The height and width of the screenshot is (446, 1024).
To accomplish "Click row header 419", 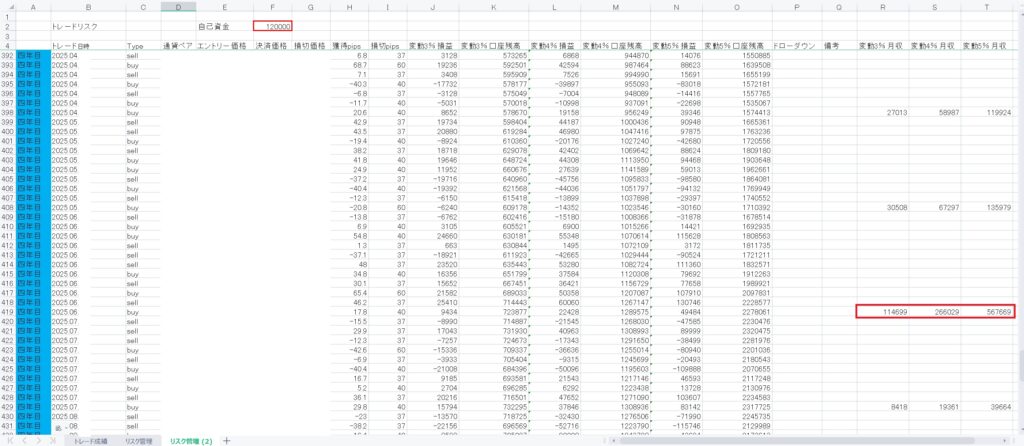I will [x=8, y=312].
